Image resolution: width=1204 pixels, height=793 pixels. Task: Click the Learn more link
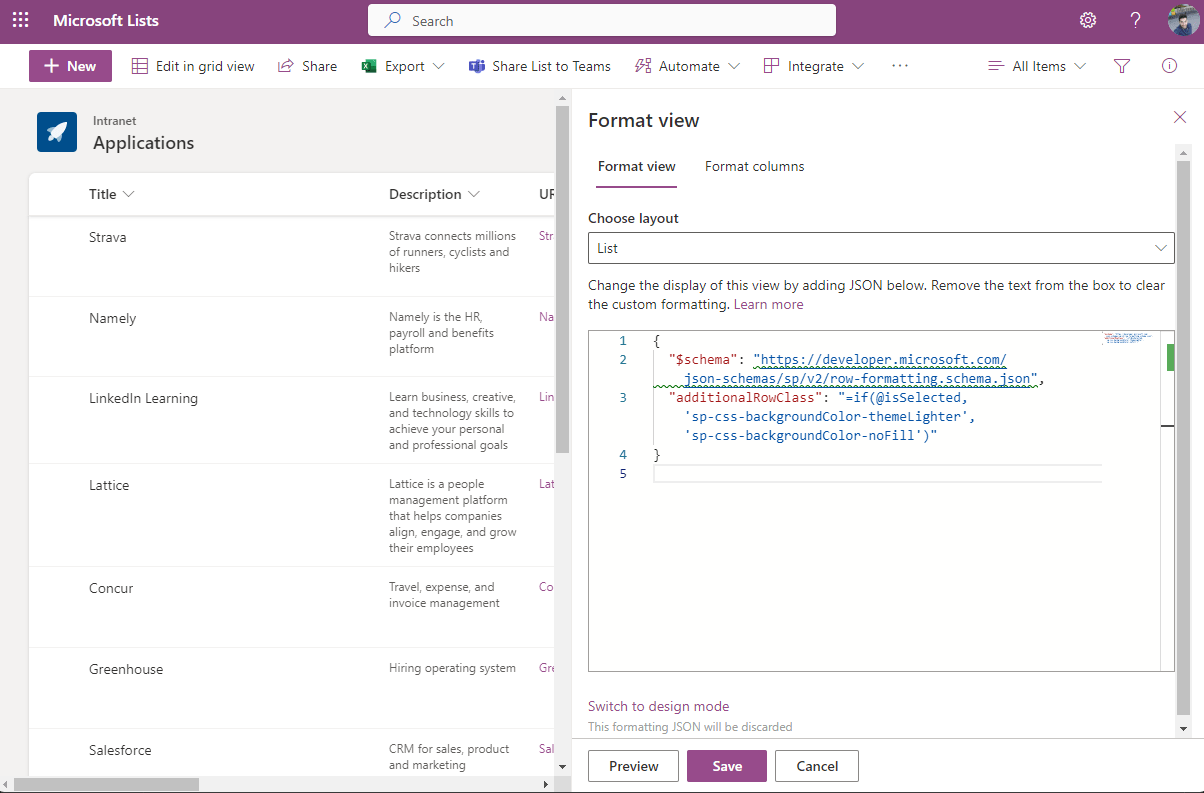[768, 304]
